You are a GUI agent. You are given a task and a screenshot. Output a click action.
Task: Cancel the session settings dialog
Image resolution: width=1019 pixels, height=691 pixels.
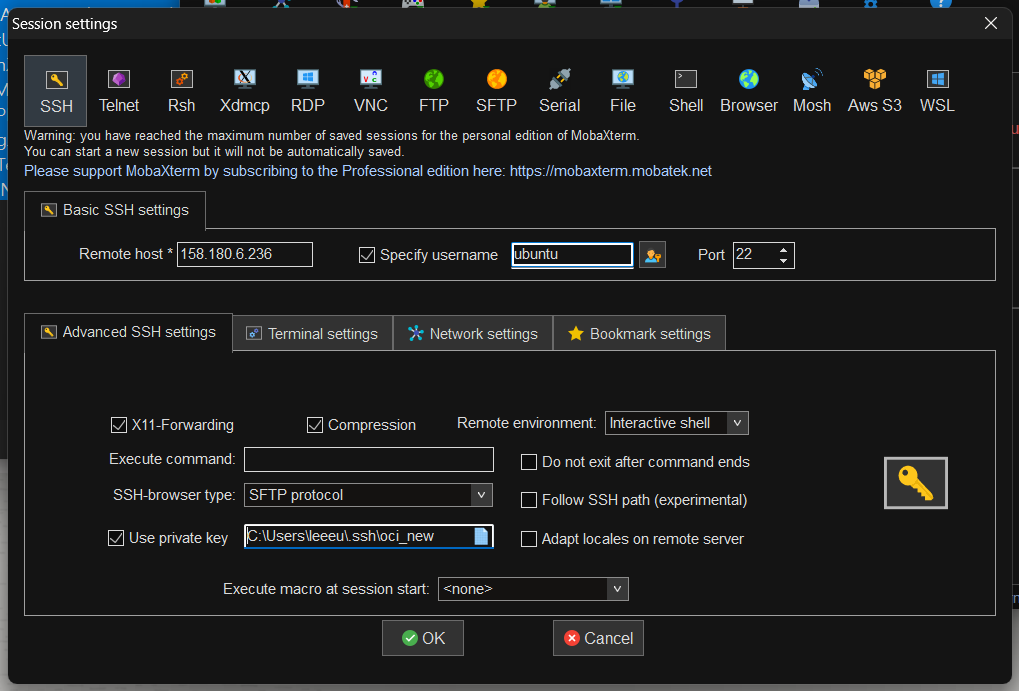(599, 638)
